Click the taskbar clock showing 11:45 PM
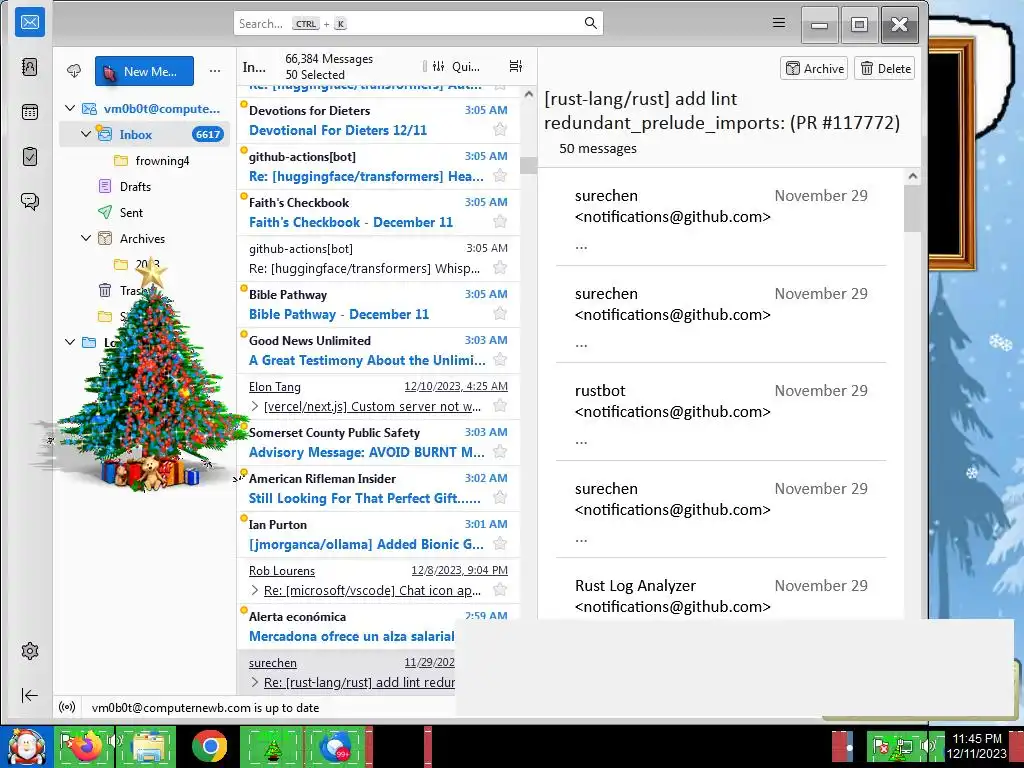 pyautogui.click(x=976, y=746)
